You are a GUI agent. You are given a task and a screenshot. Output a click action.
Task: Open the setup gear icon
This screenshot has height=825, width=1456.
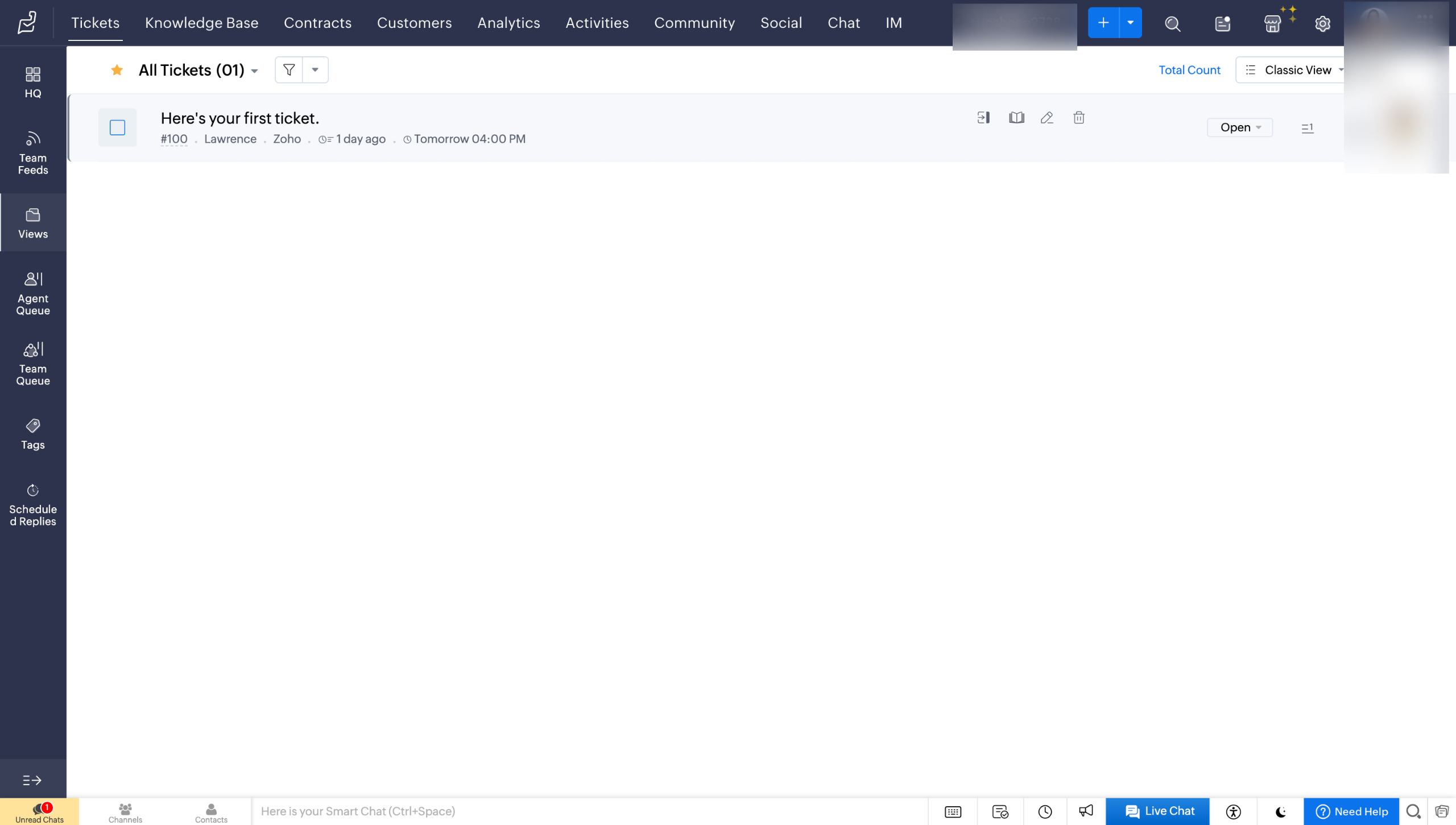pyautogui.click(x=1322, y=24)
